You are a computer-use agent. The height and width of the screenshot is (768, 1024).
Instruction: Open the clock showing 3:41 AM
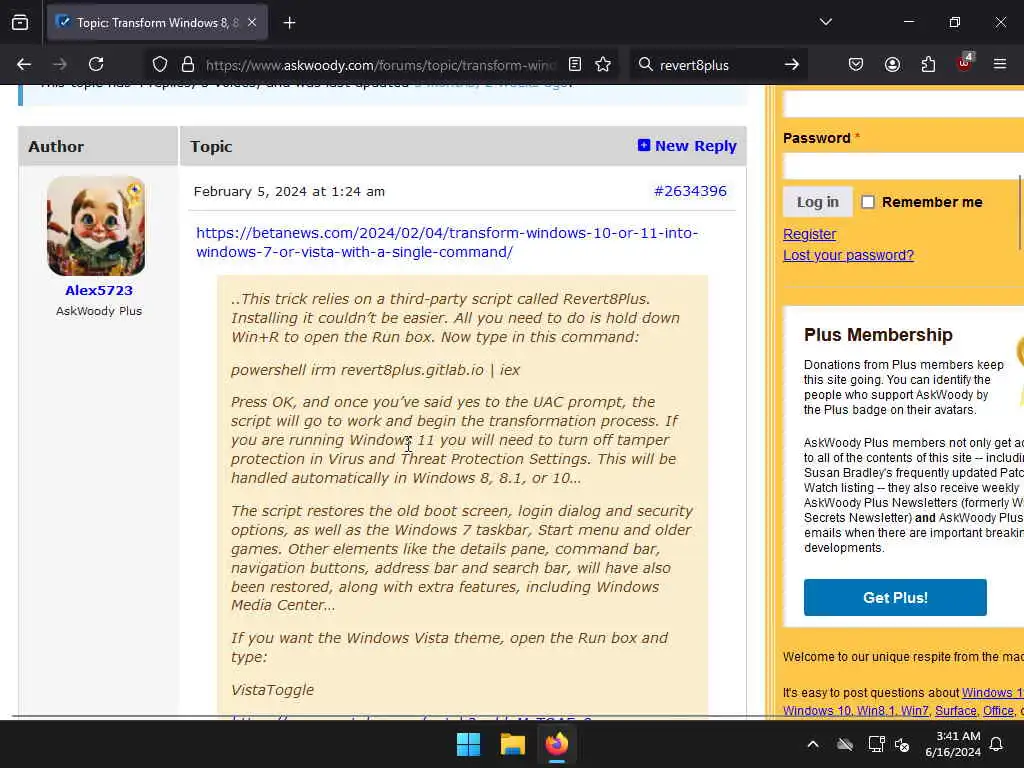click(953, 744)
